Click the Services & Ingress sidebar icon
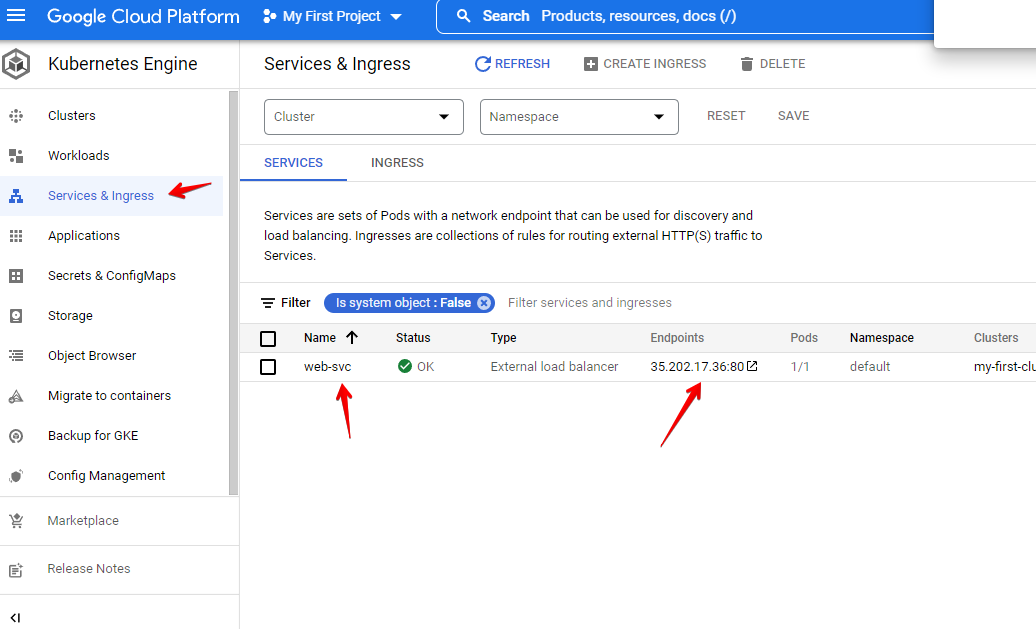This screenshot has width=1036, height=629. point(16,196)
